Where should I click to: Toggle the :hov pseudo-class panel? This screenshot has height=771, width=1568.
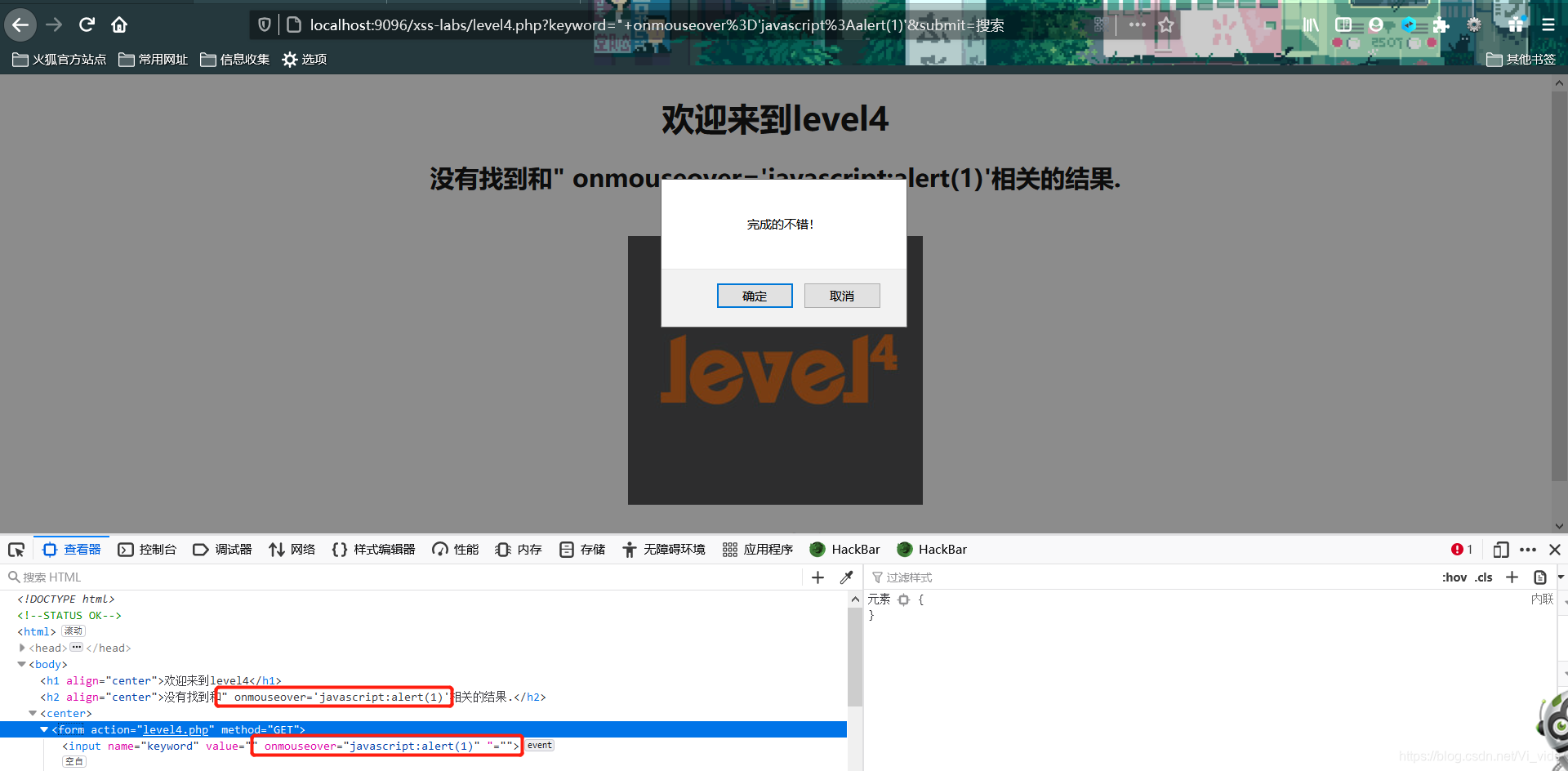pos(1454,577)
